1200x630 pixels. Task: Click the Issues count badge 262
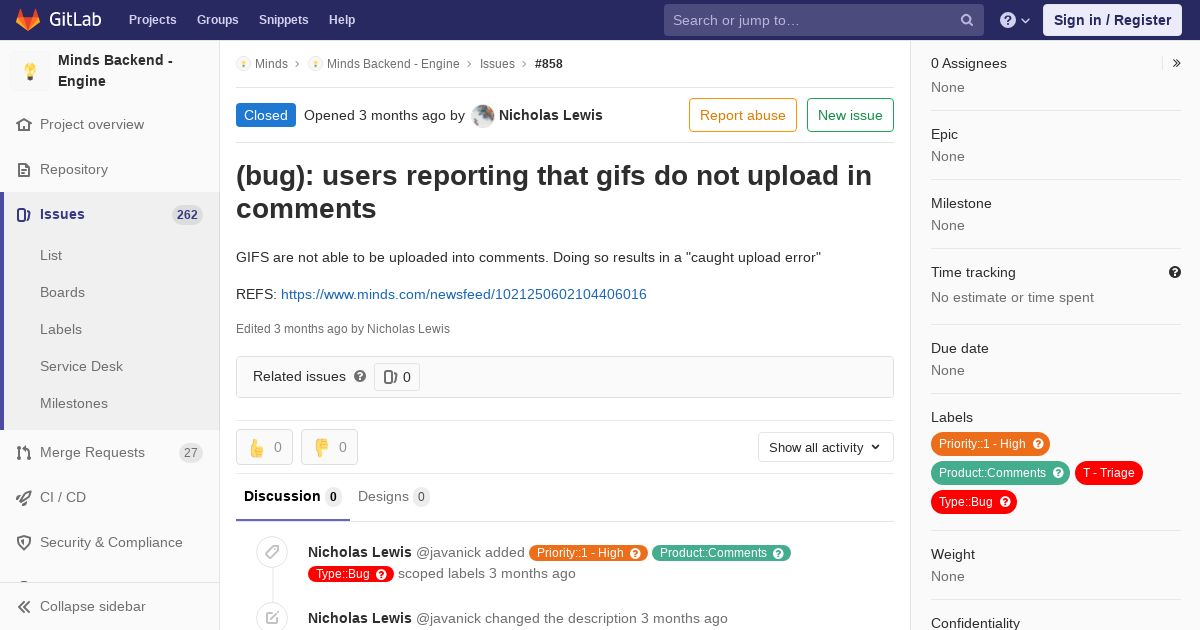[x=187, y=215]
